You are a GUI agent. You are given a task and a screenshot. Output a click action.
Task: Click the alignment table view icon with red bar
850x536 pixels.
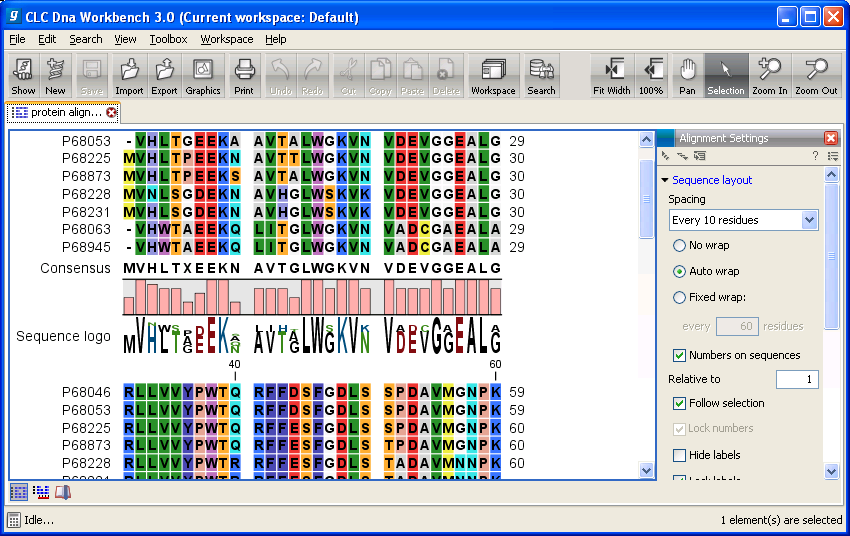click(x=41, y=492)
